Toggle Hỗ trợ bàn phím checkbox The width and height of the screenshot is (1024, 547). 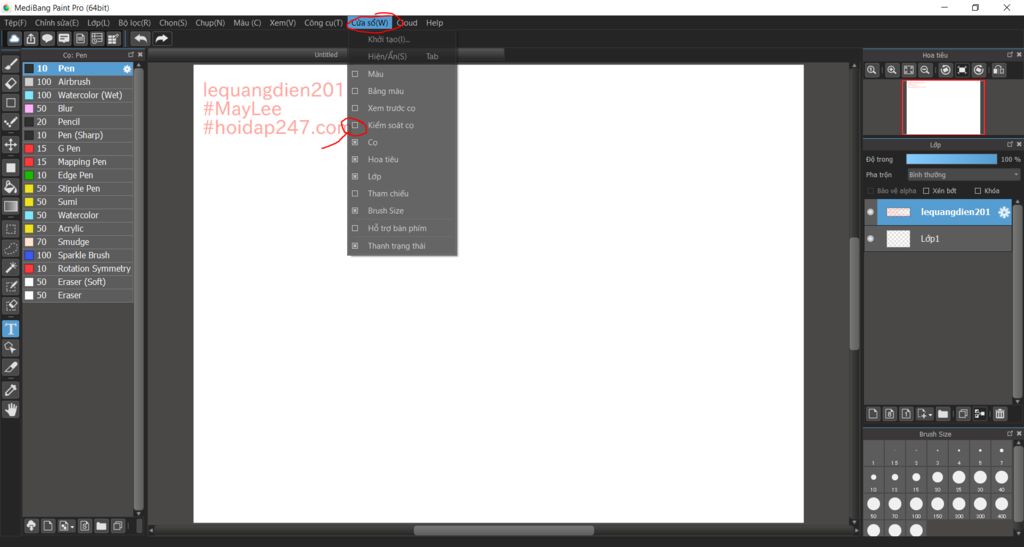(x=355, y=228)
